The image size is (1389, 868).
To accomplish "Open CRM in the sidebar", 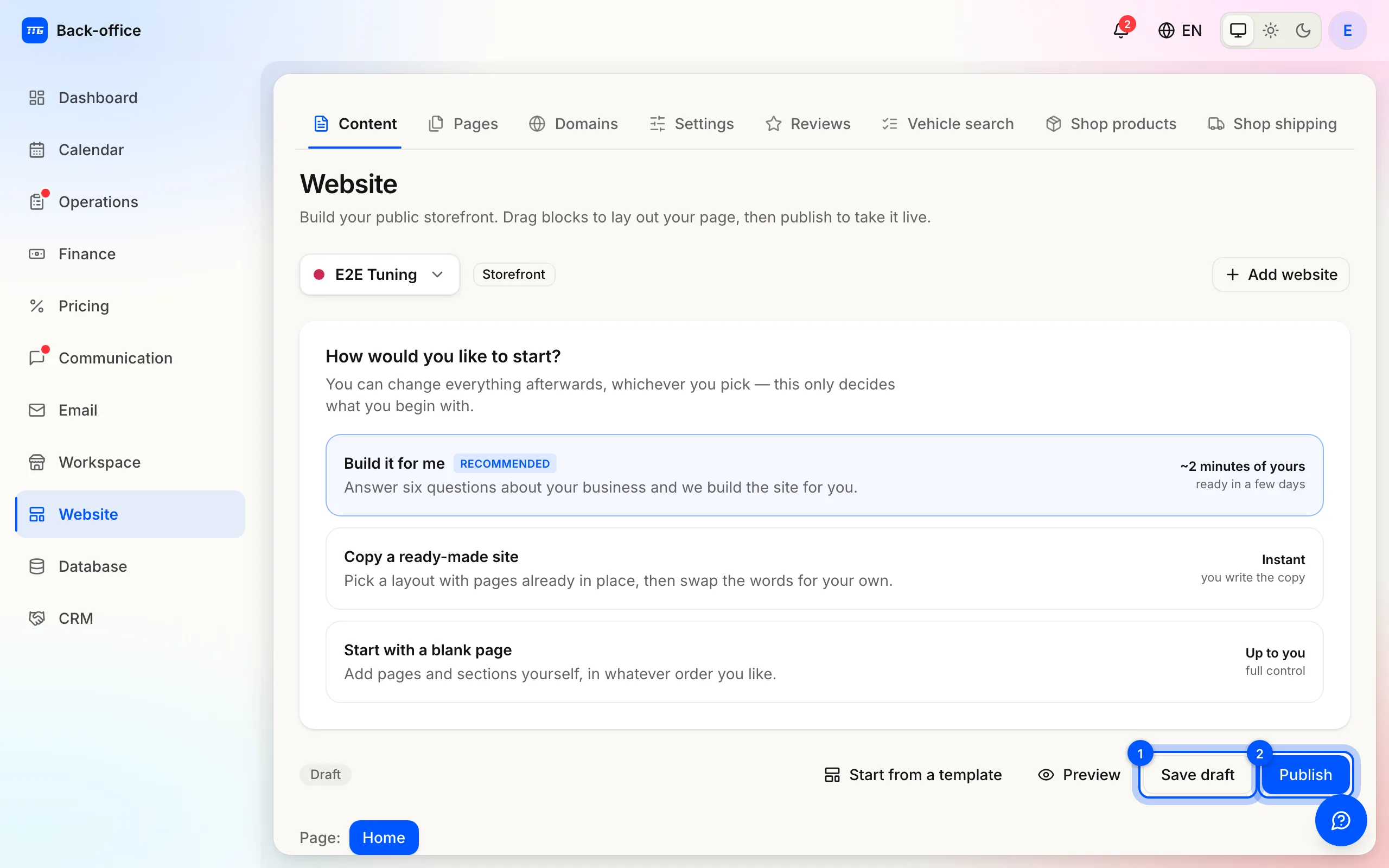I will (130, 618).
